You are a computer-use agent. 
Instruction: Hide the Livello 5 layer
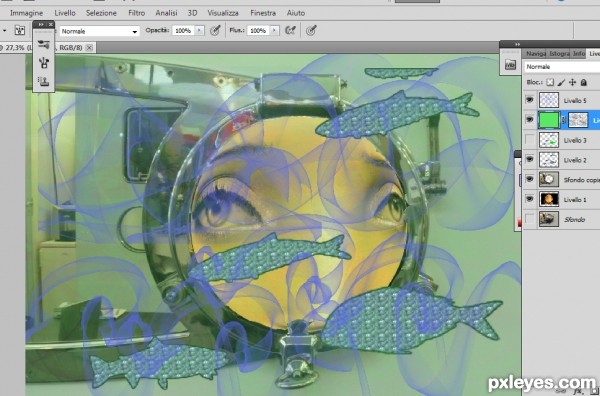click(x=530, y=100)
